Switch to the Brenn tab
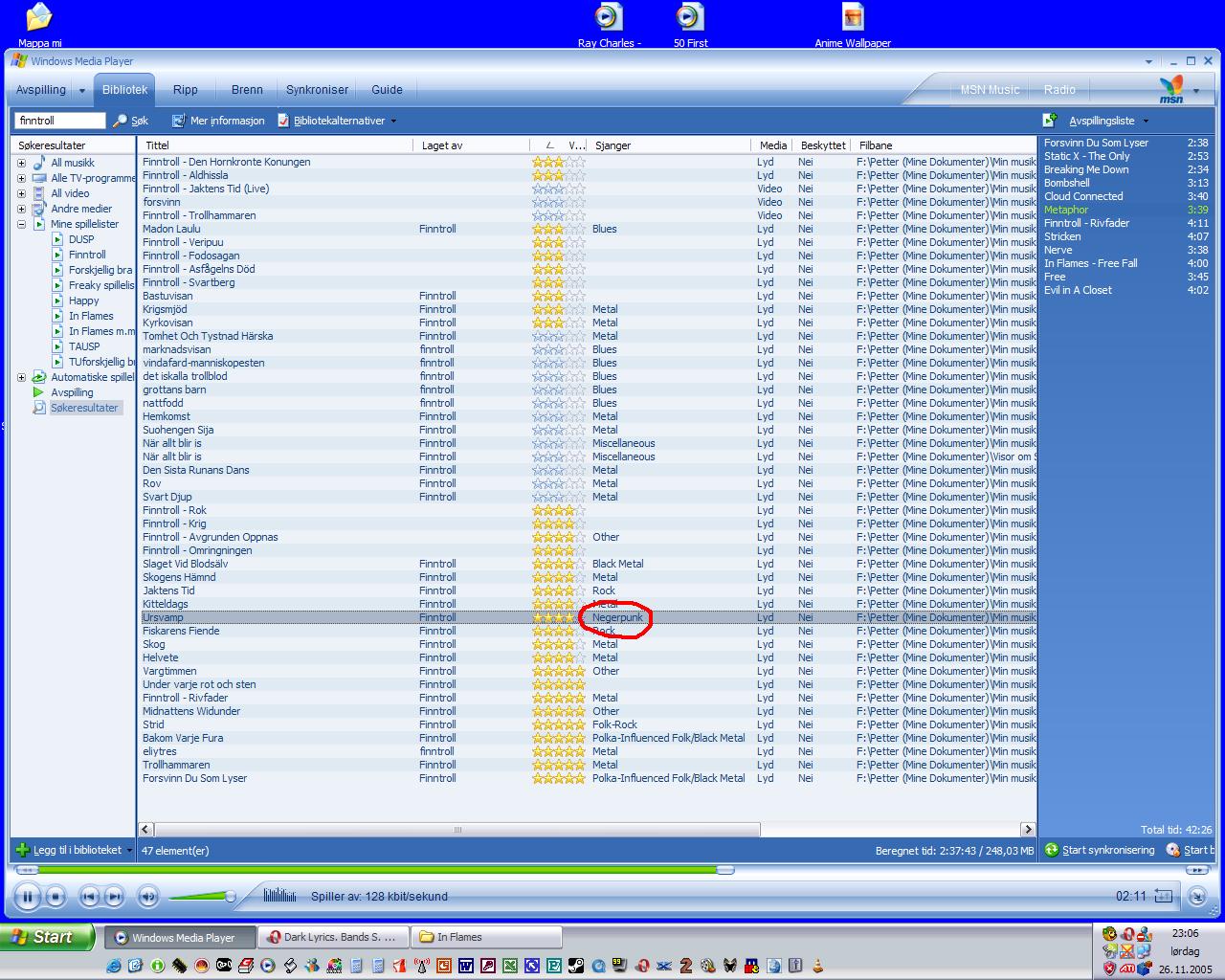 (247, 89)
